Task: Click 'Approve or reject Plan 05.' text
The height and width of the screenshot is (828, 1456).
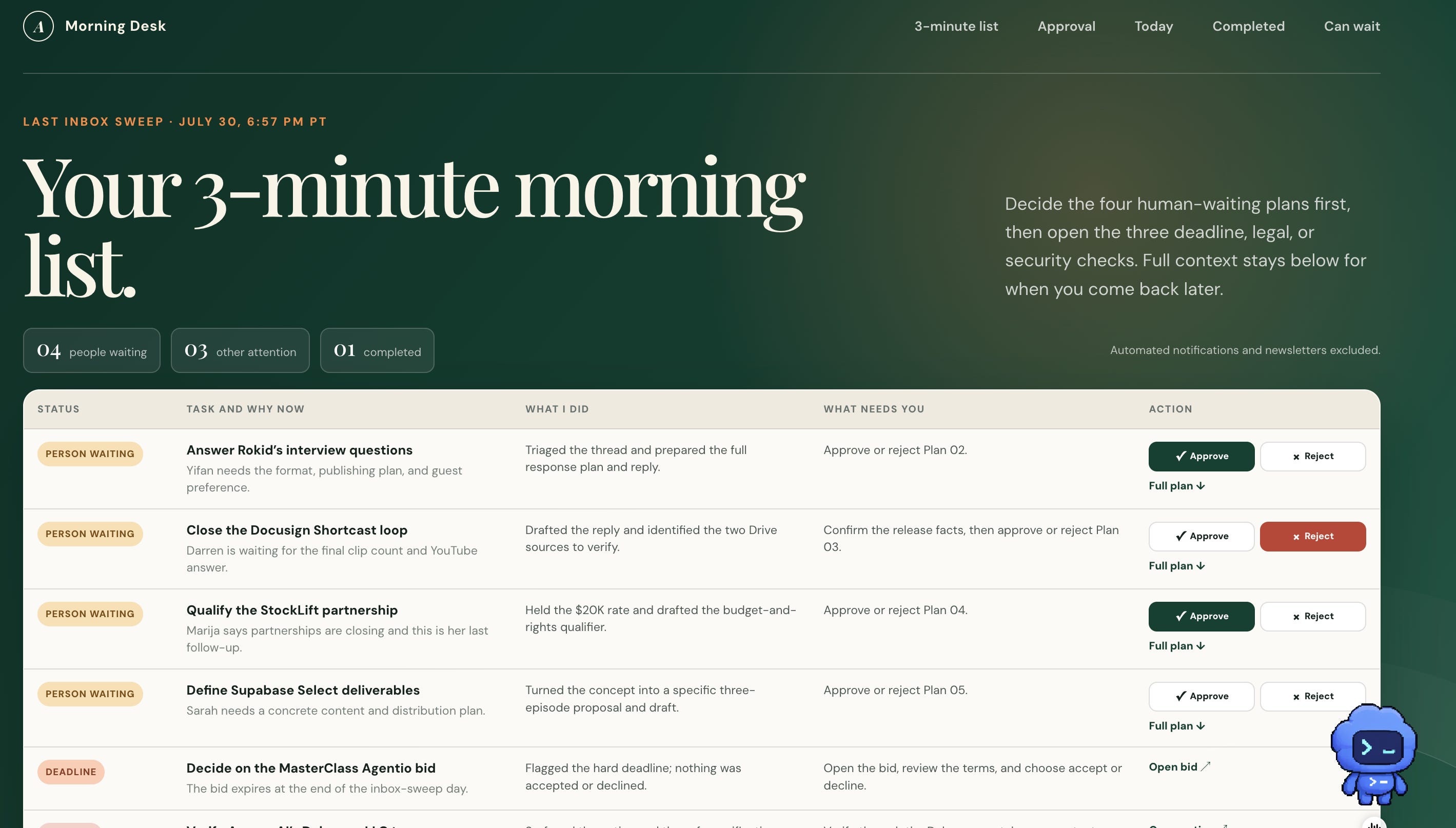Action: point(895,691)
